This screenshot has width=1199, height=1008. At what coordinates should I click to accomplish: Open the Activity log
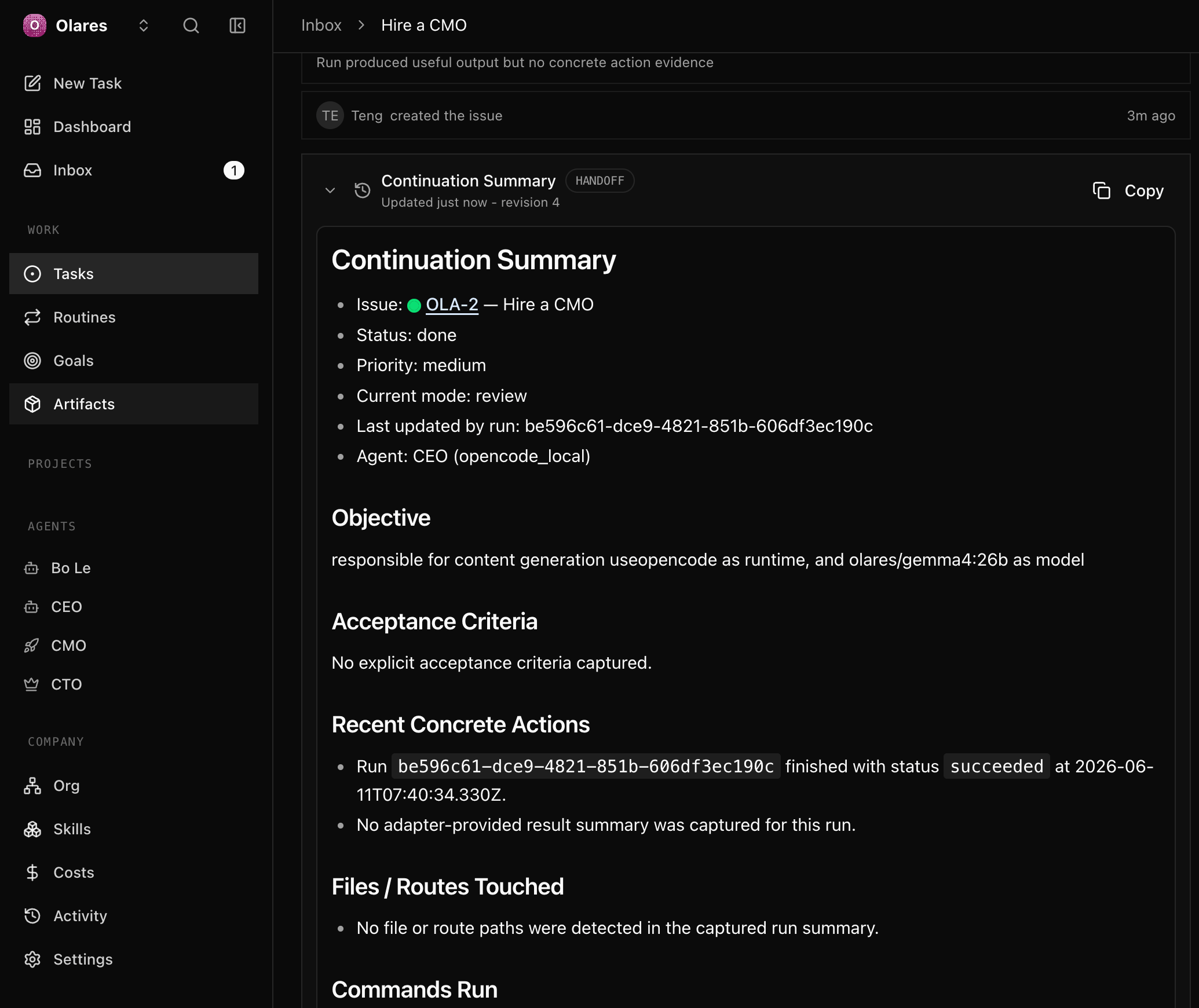point(134,916)
